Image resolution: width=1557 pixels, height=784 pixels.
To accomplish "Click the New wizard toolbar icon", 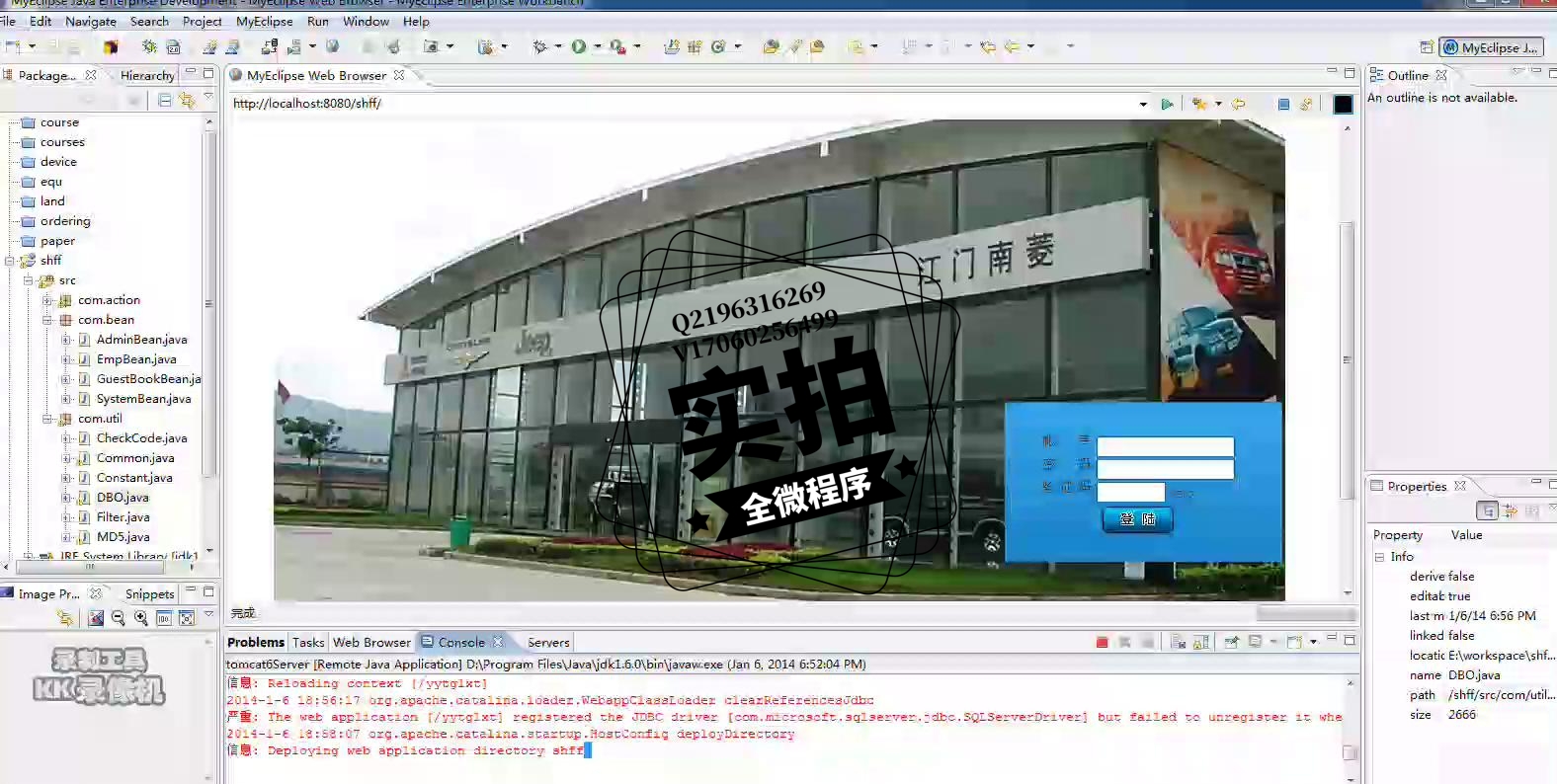I will (13, 46).
